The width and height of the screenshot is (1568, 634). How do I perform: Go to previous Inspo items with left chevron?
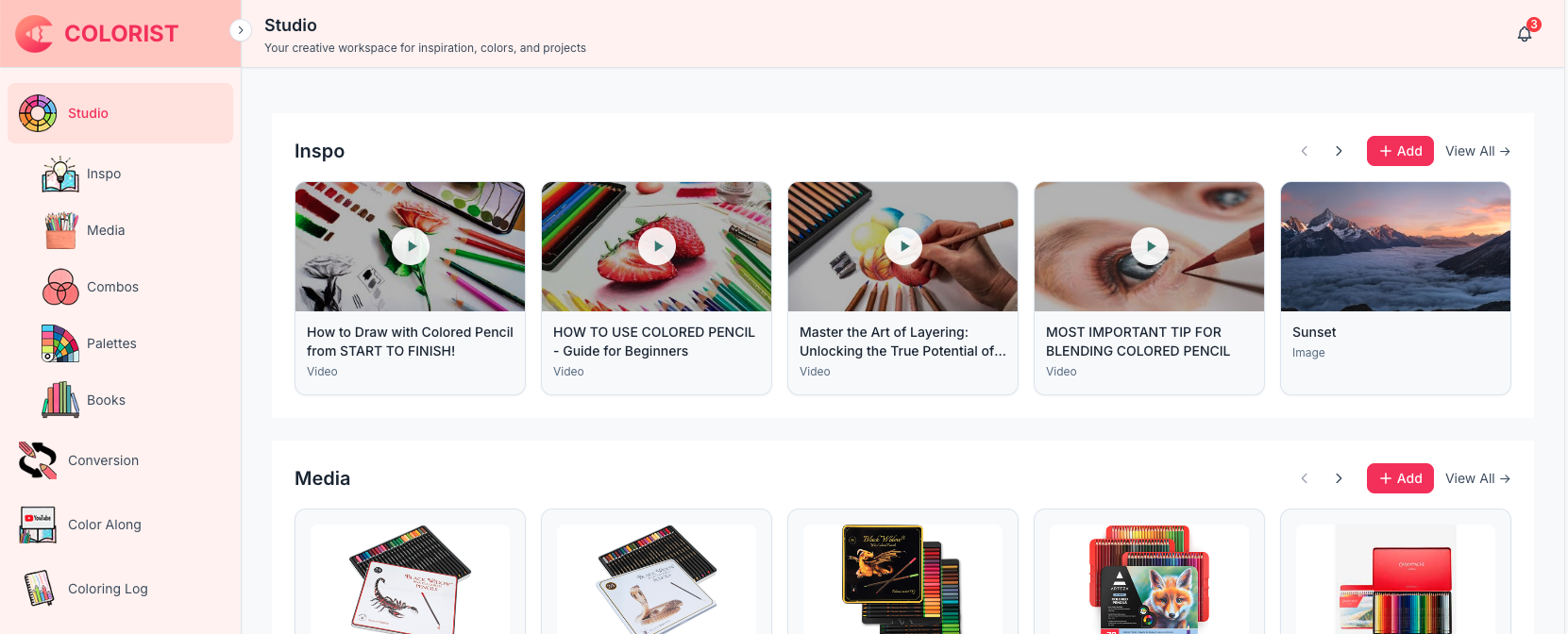pos(1305,151)
